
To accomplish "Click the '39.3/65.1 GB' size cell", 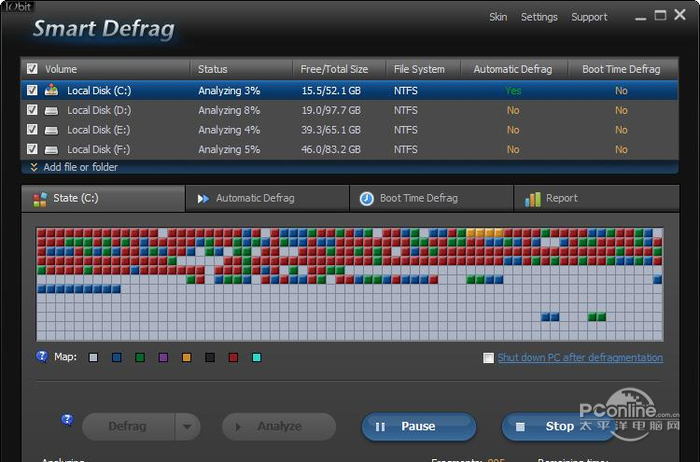I will 331,130.
